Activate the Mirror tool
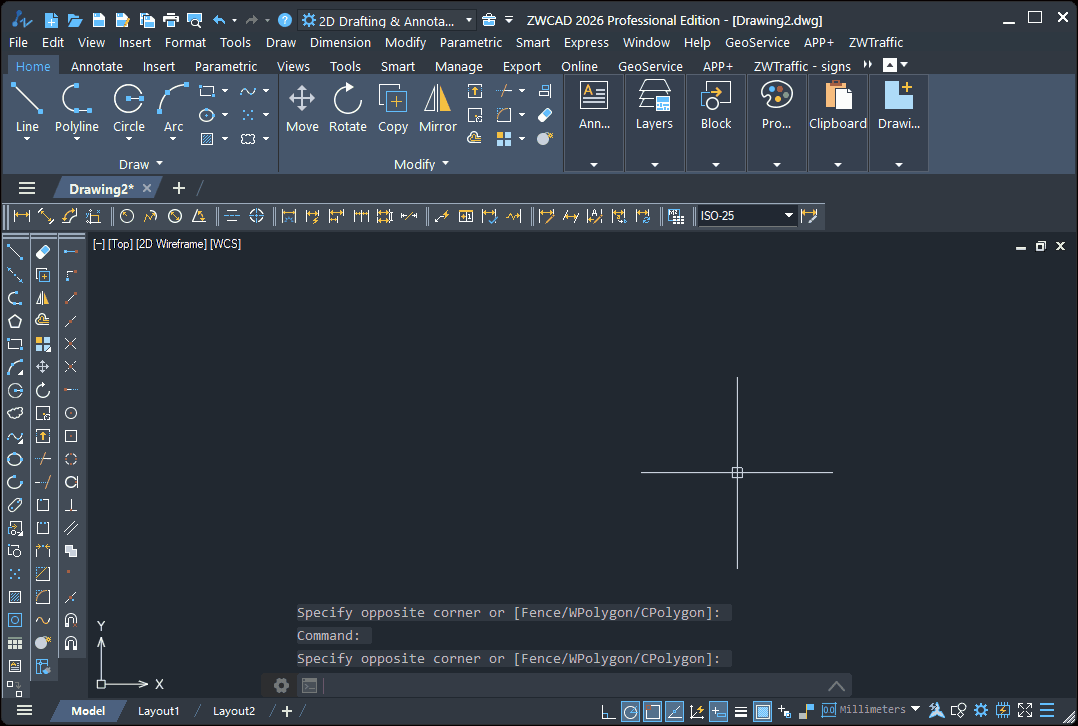This screenshot has width=1078, height=726. pyautogui.click(x=437, y=108)
